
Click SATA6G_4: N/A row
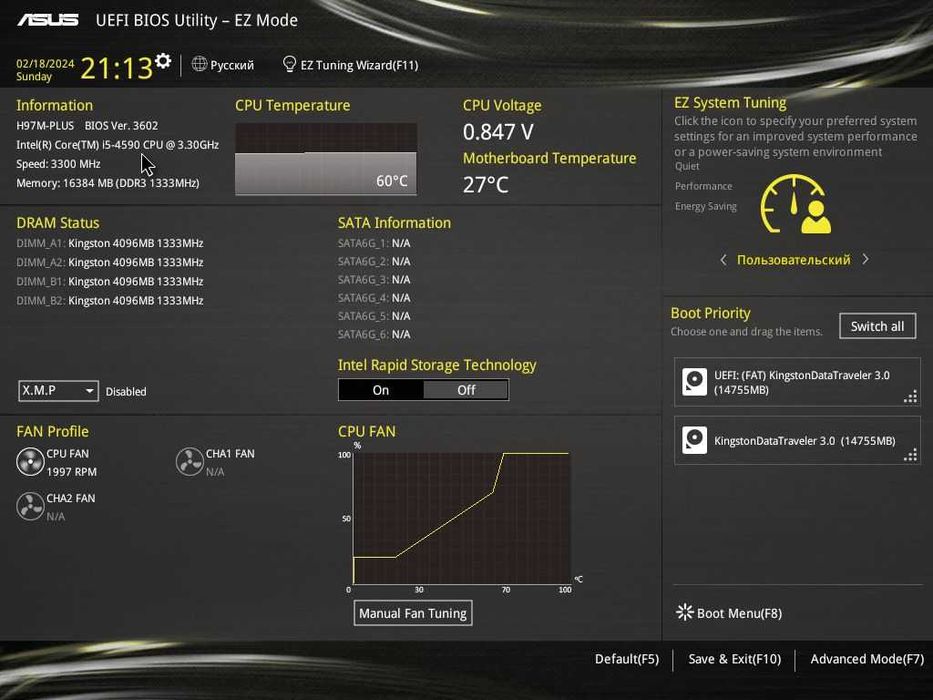pyautogui.click(x=374, y=298)
